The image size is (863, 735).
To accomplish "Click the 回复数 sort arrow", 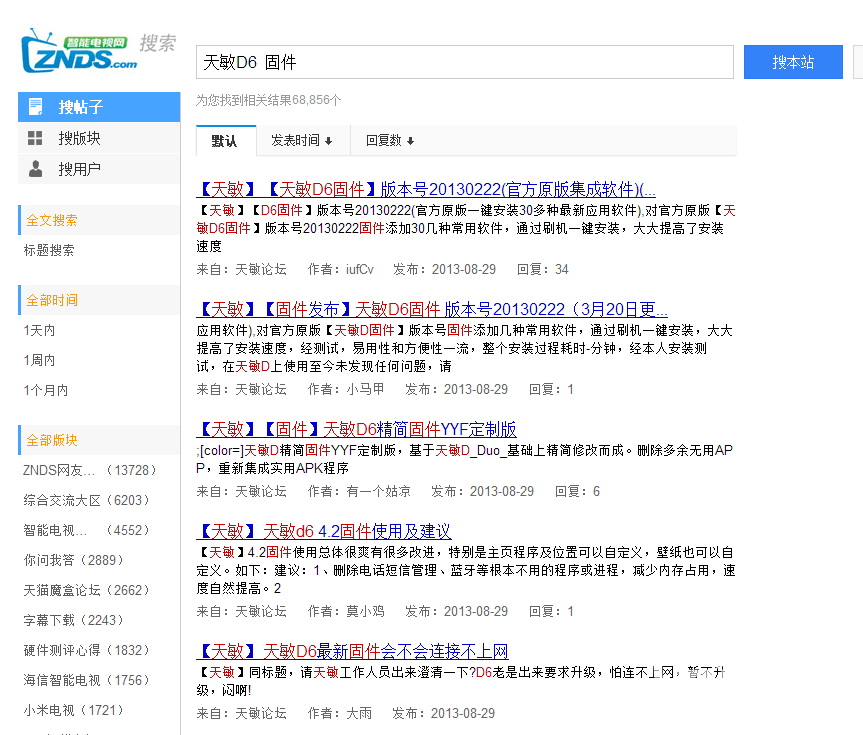I will [411, 141].
